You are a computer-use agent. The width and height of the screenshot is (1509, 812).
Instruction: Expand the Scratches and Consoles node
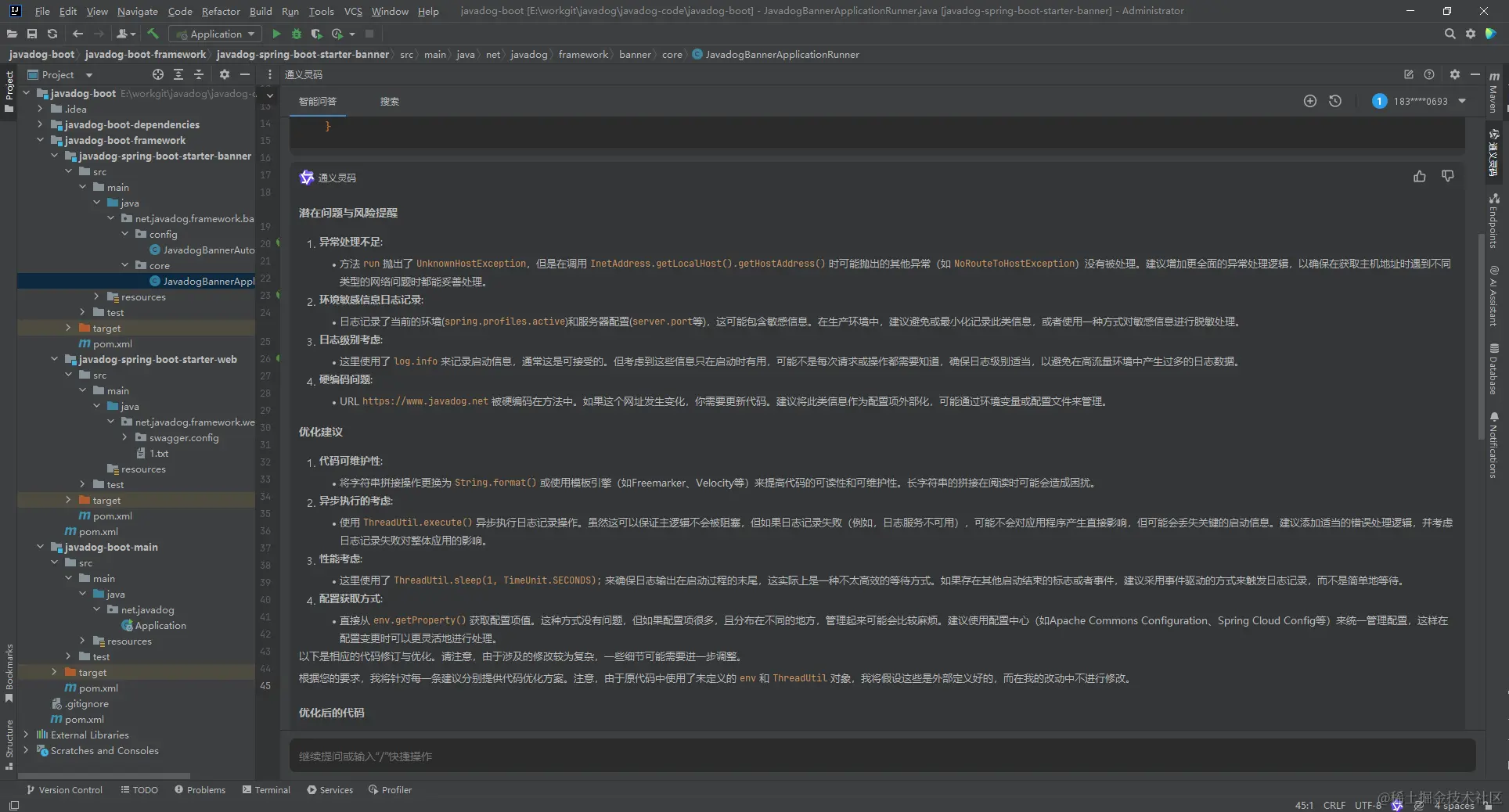(26, 750)
